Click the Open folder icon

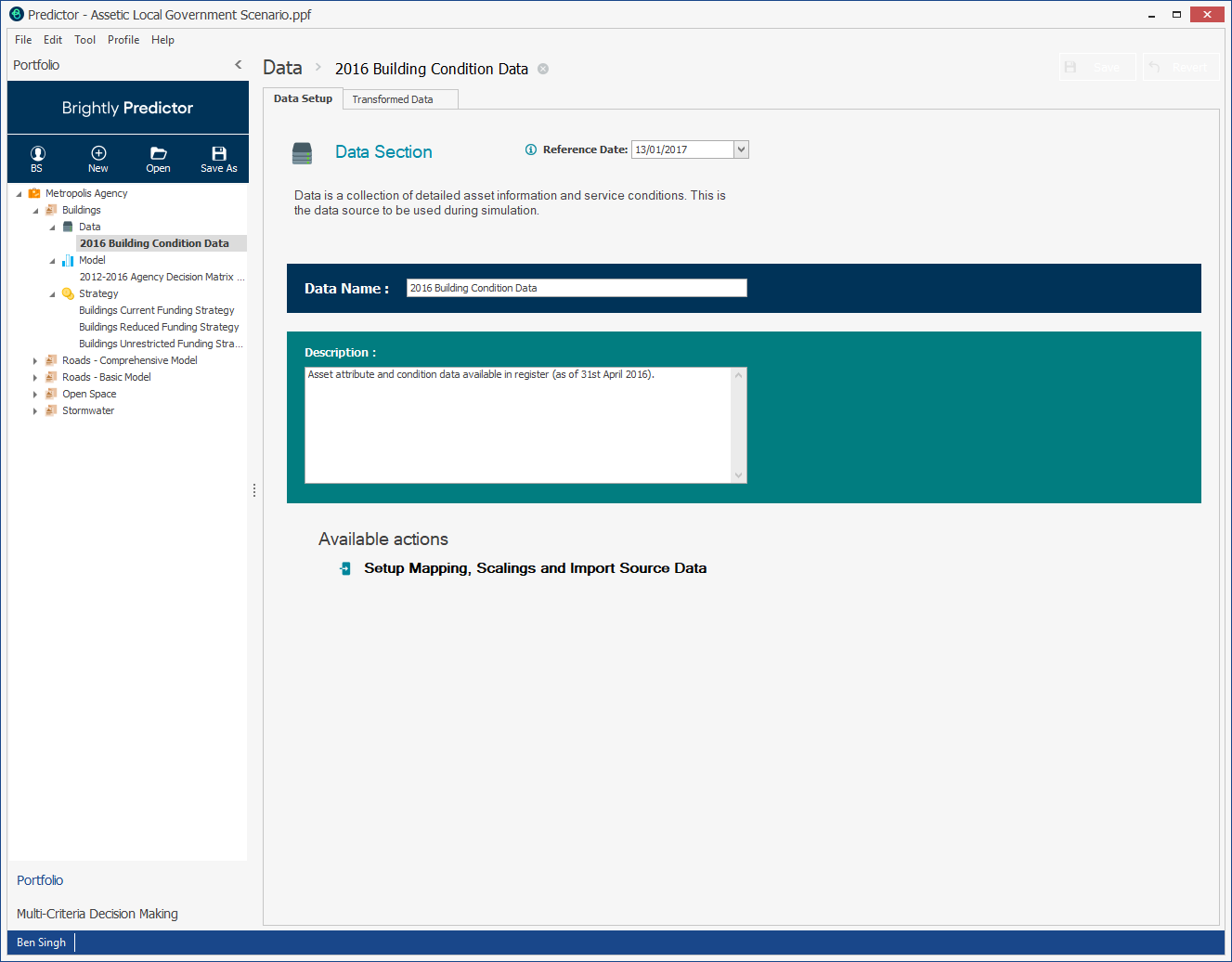click(159, 154)
